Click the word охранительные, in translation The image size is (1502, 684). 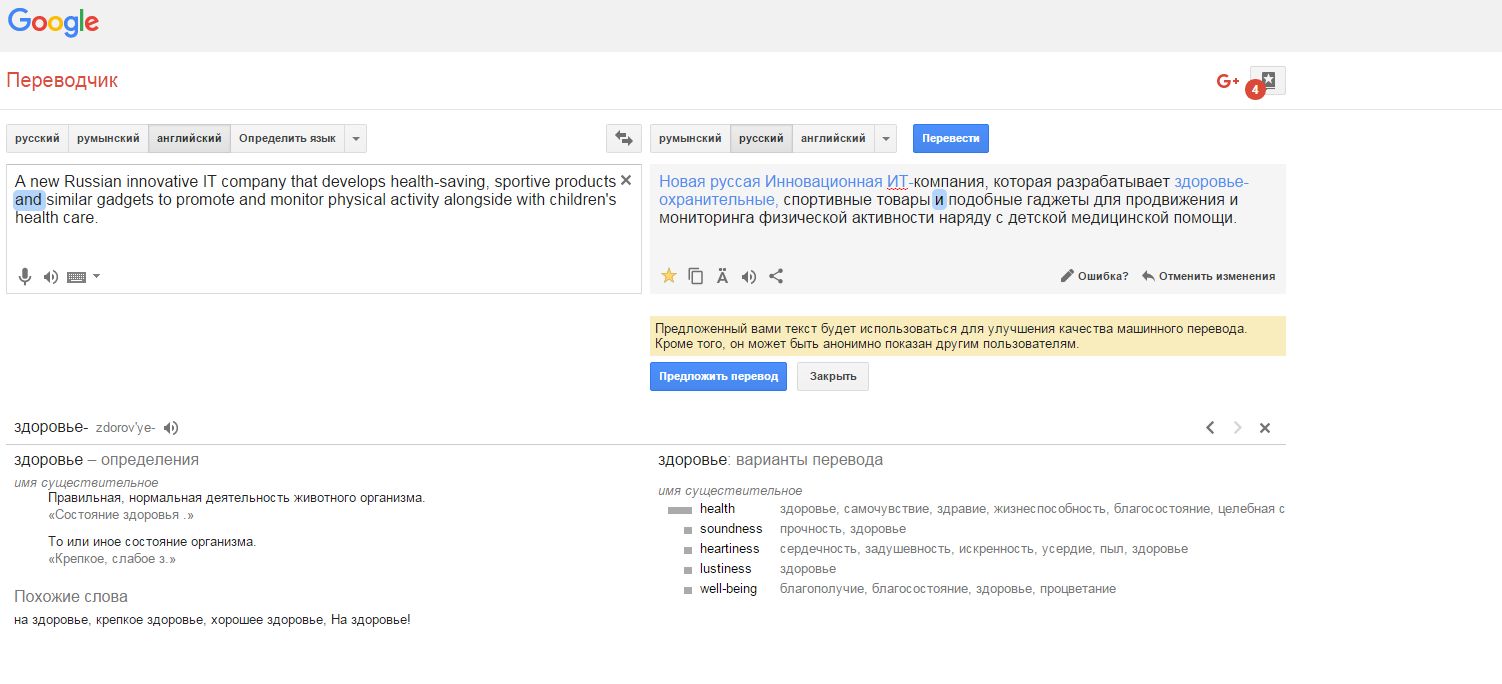tap(718, 200)
